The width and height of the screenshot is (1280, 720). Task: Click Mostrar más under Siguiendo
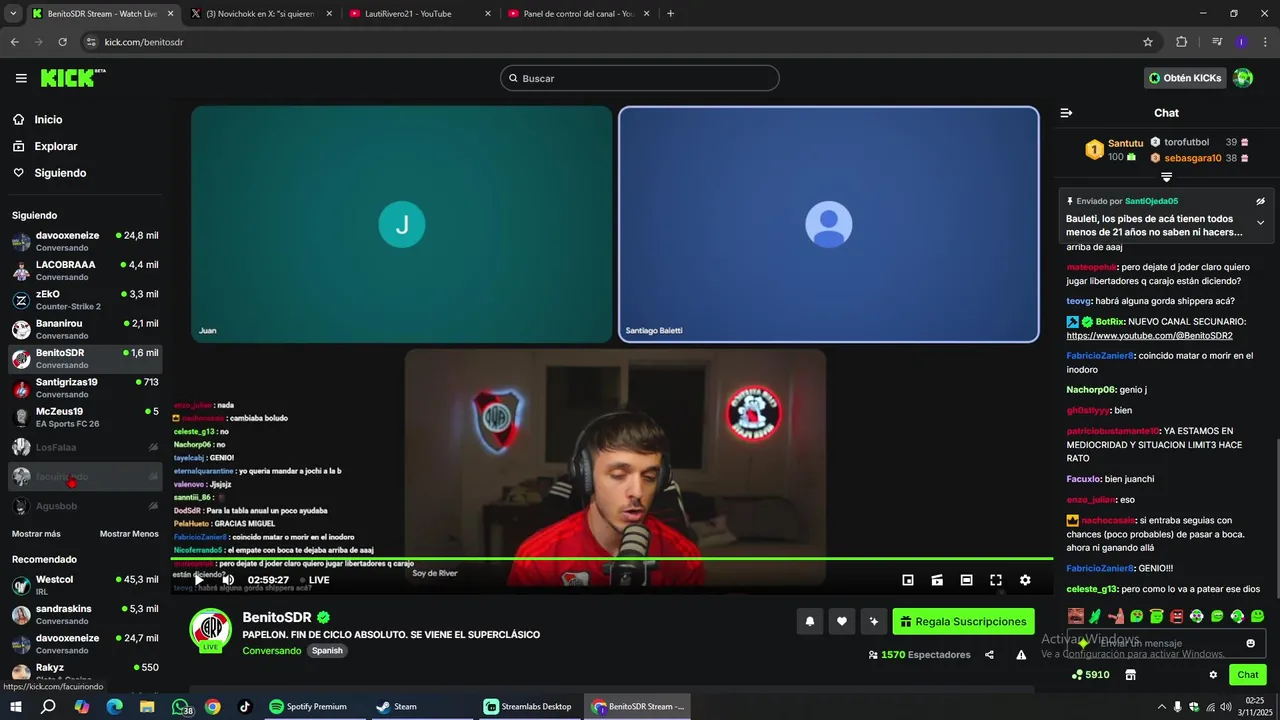coord(36,534)
